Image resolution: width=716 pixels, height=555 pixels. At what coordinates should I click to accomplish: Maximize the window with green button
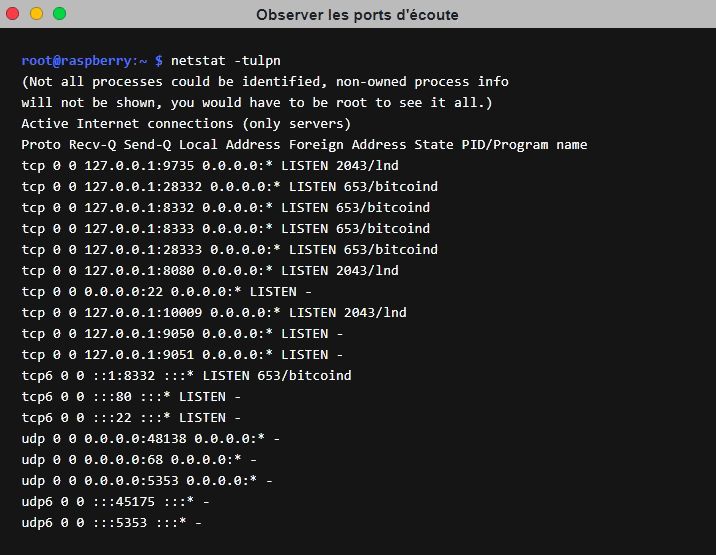59,14
